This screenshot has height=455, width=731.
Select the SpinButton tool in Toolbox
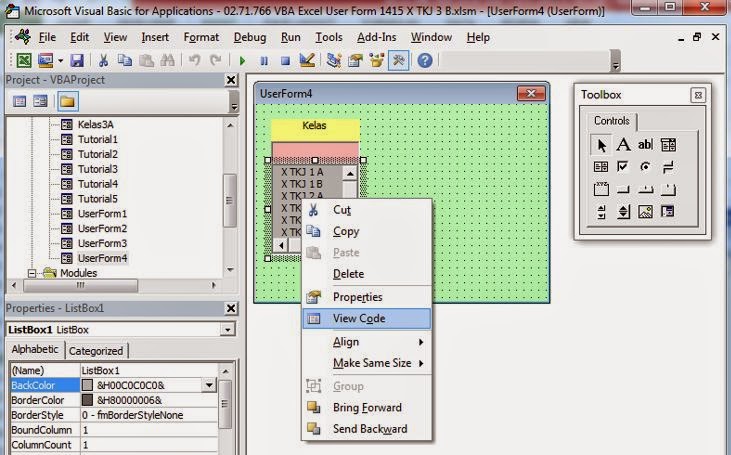coord(623,212)
